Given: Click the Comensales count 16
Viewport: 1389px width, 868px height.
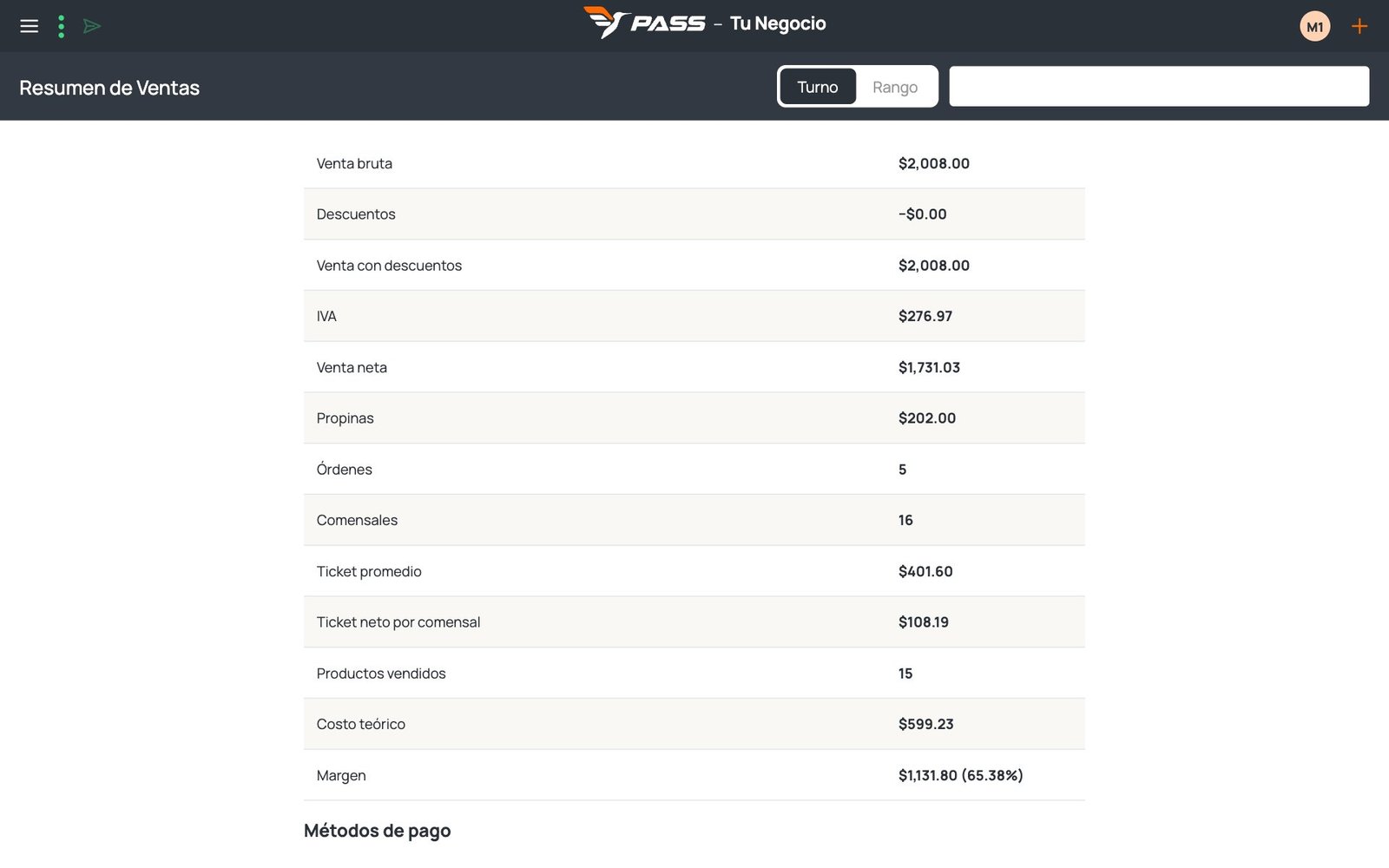Looking at the screenshot, I should click(x=905, y=520).
